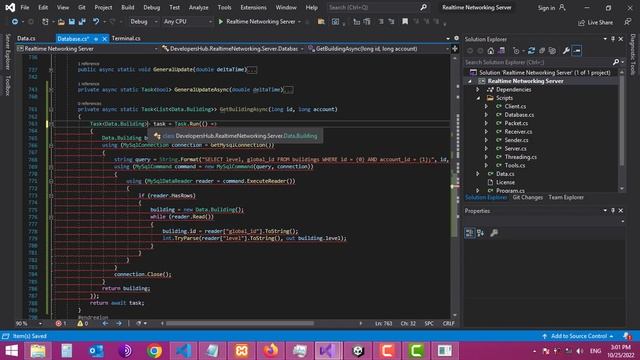Click the green Start debugging play icon
The image size is (640, 360).
coord(220,22)
